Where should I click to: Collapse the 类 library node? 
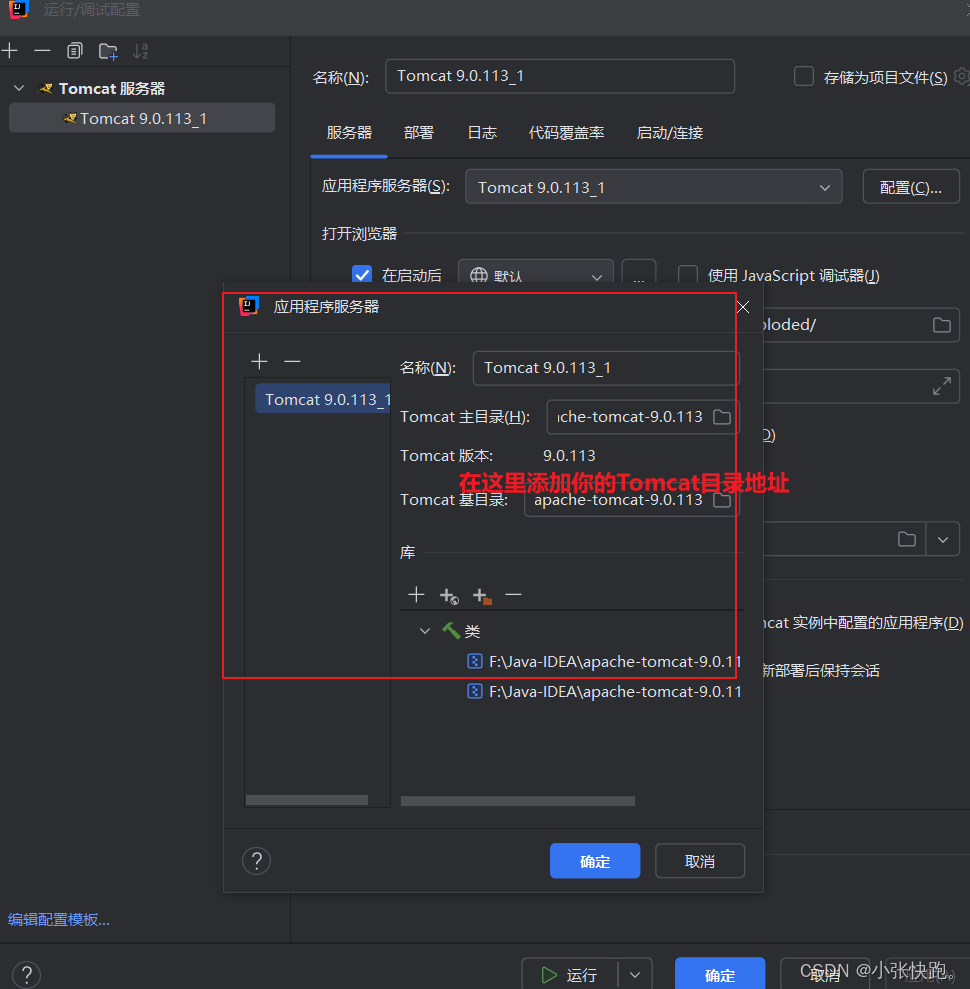point(425,631)
